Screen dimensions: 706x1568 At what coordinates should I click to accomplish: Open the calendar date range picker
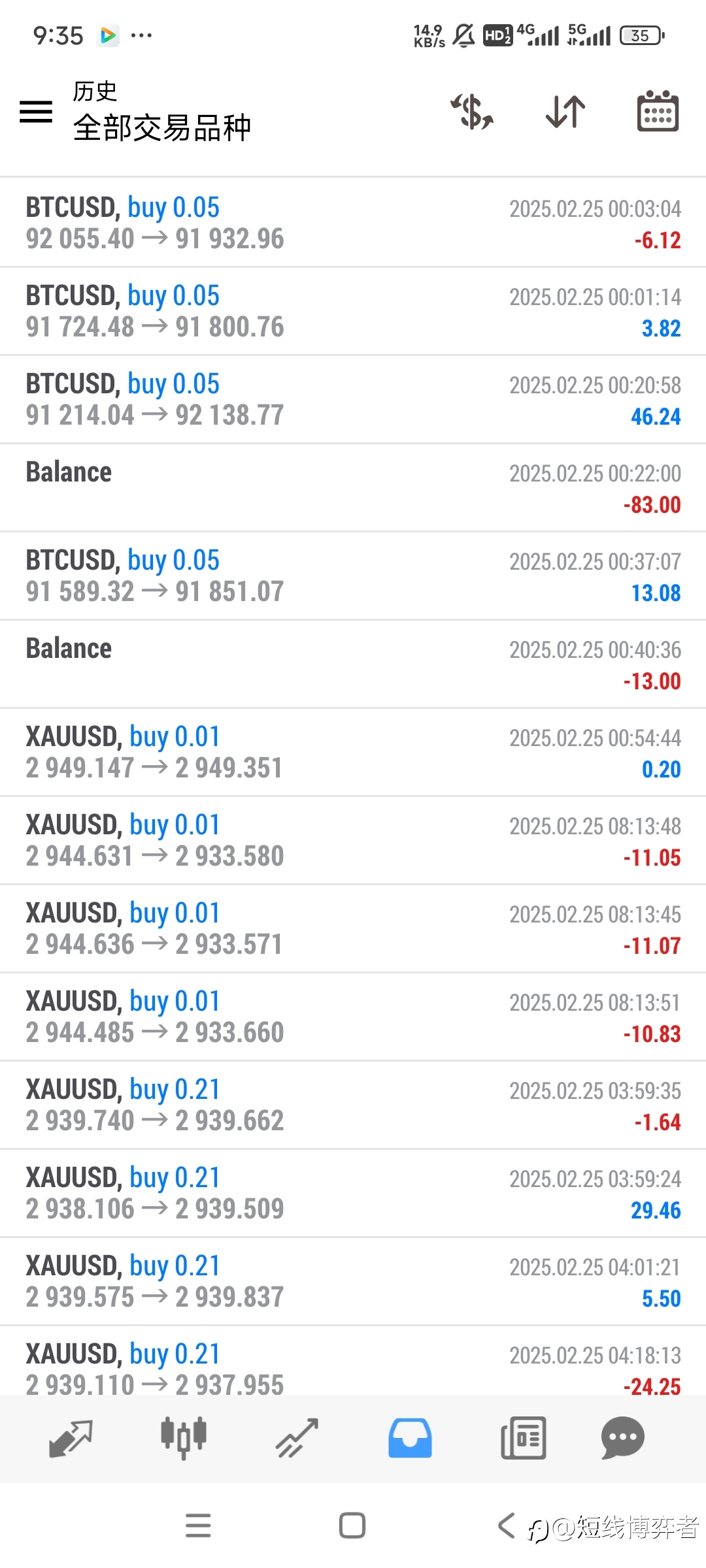[x=658, y=111]
